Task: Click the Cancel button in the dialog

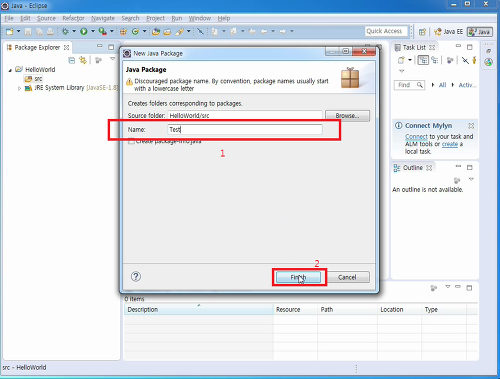Action: (347, 277)
